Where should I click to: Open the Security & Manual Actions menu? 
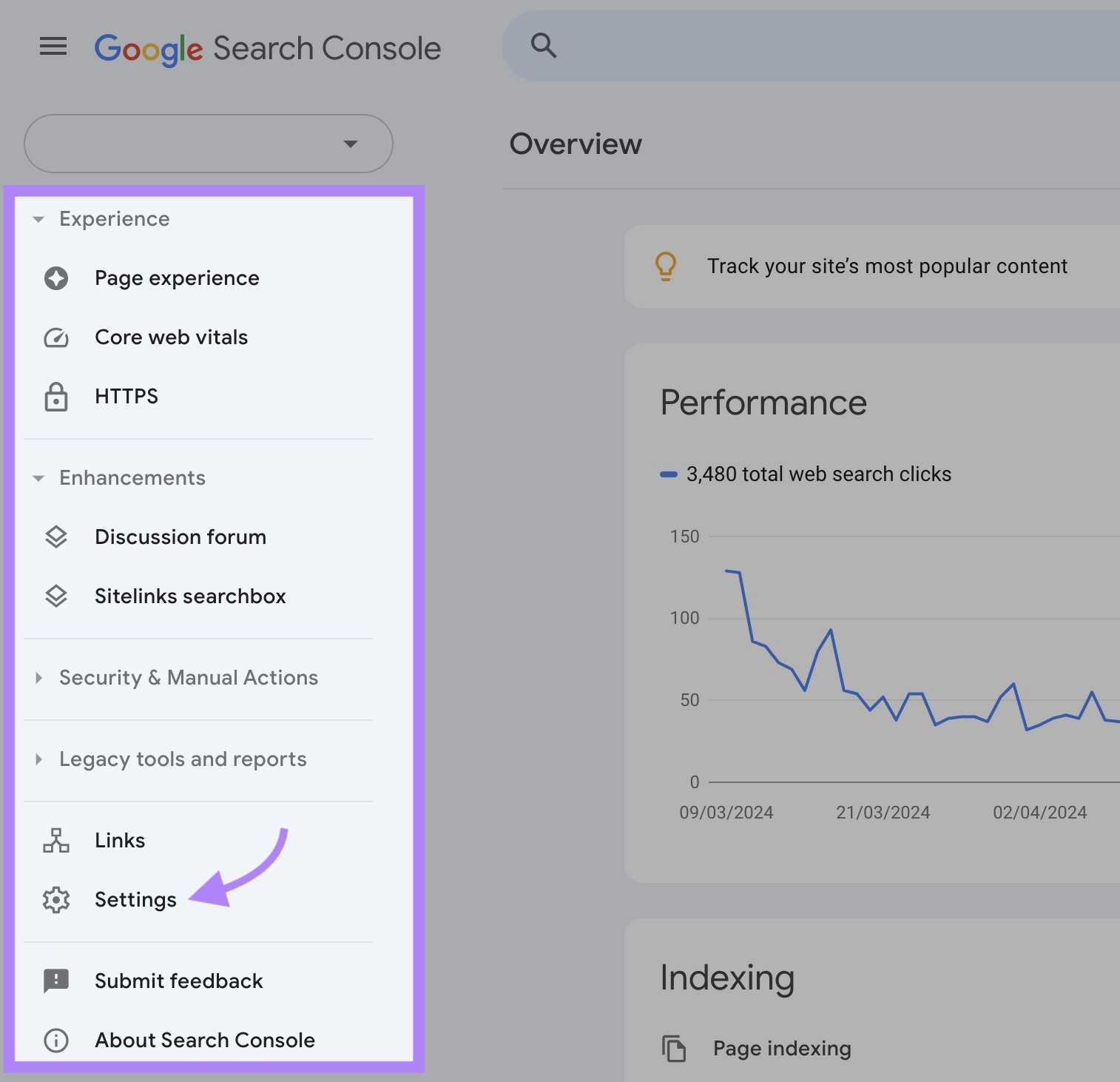coord(38,678)
